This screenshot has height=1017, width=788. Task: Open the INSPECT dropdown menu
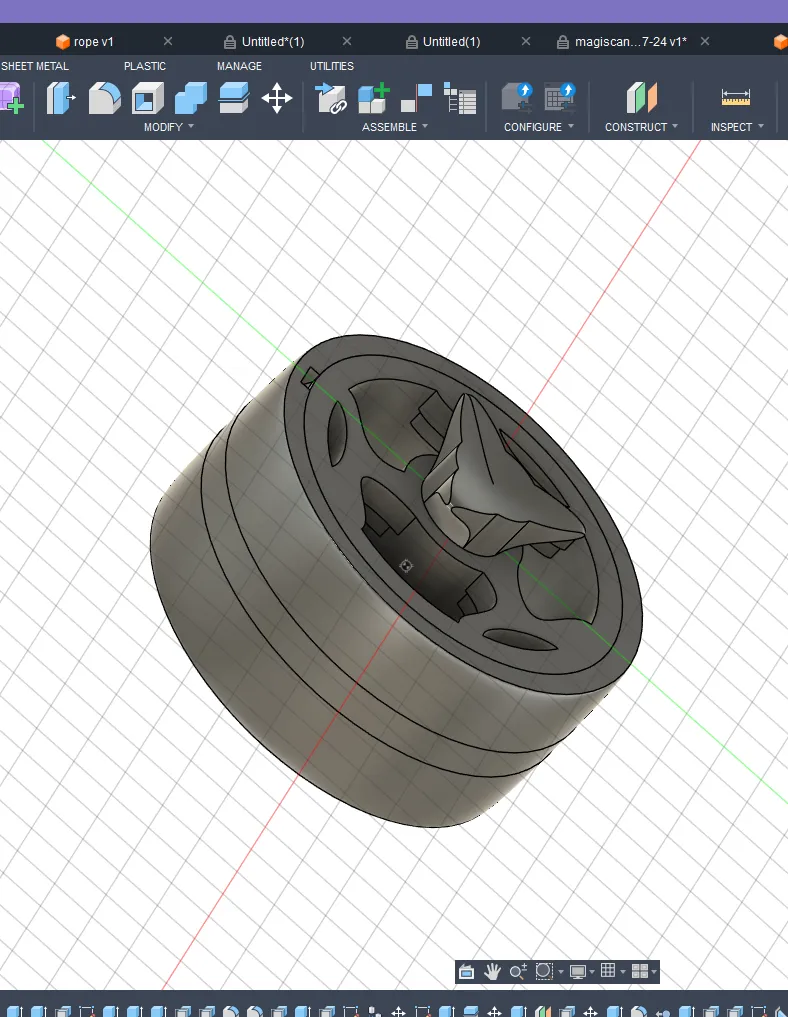point(737,127)
